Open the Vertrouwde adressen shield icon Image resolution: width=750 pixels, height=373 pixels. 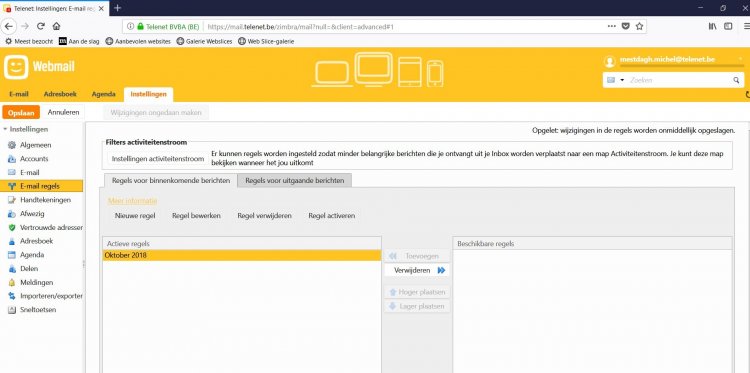12,228
